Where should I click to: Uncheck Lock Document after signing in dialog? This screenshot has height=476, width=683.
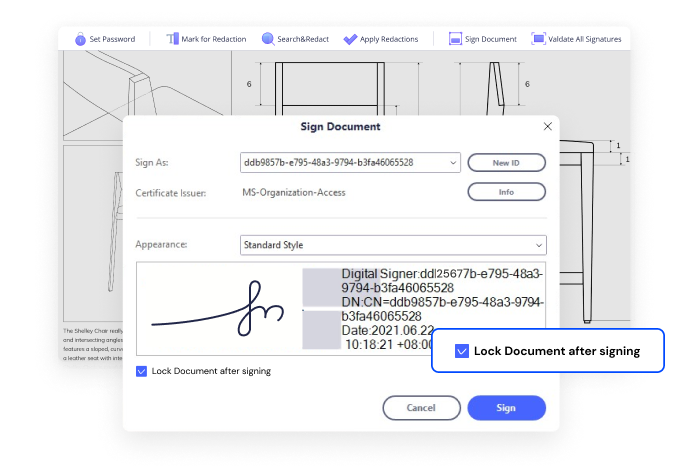(141, 371)
